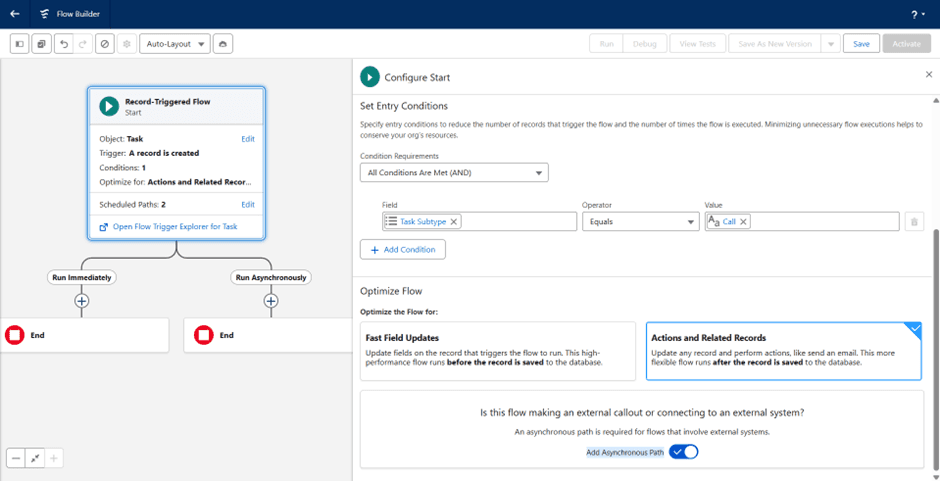Click the Activate button
Image resolution: width=940 pixels, height=481 pixels.
[906, 44]
